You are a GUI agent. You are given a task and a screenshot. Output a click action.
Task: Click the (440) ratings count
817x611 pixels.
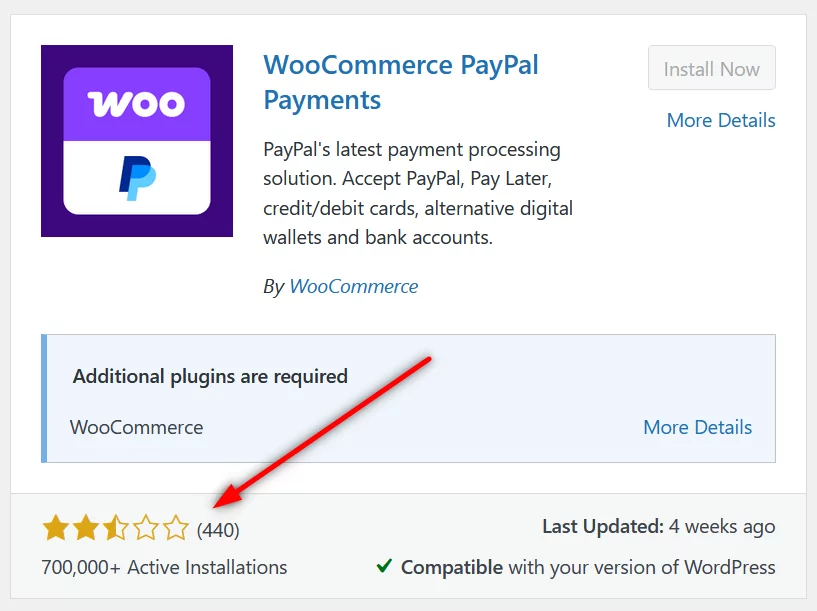click(218, 530)
